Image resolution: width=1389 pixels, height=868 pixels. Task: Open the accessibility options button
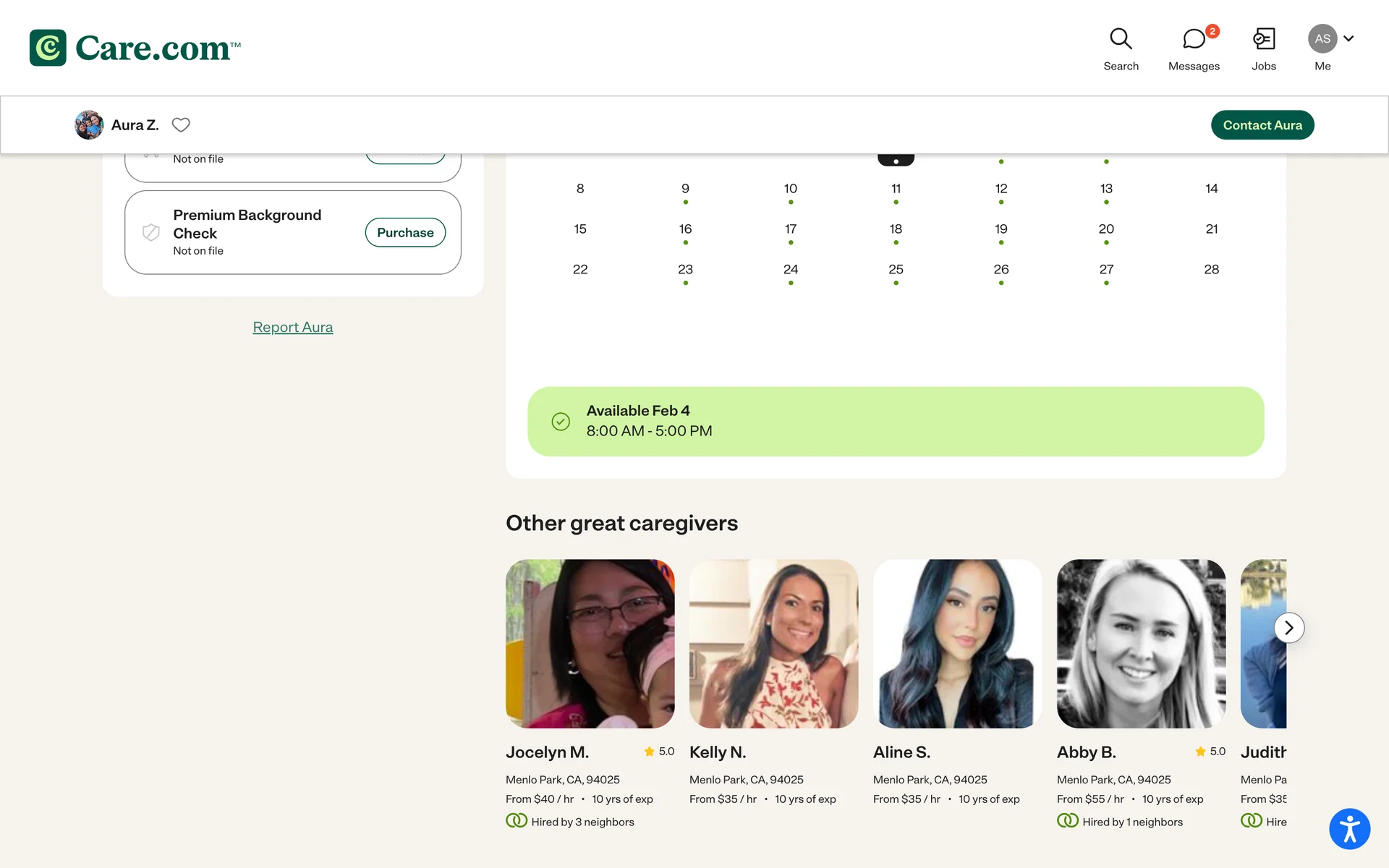point(1349,829)
